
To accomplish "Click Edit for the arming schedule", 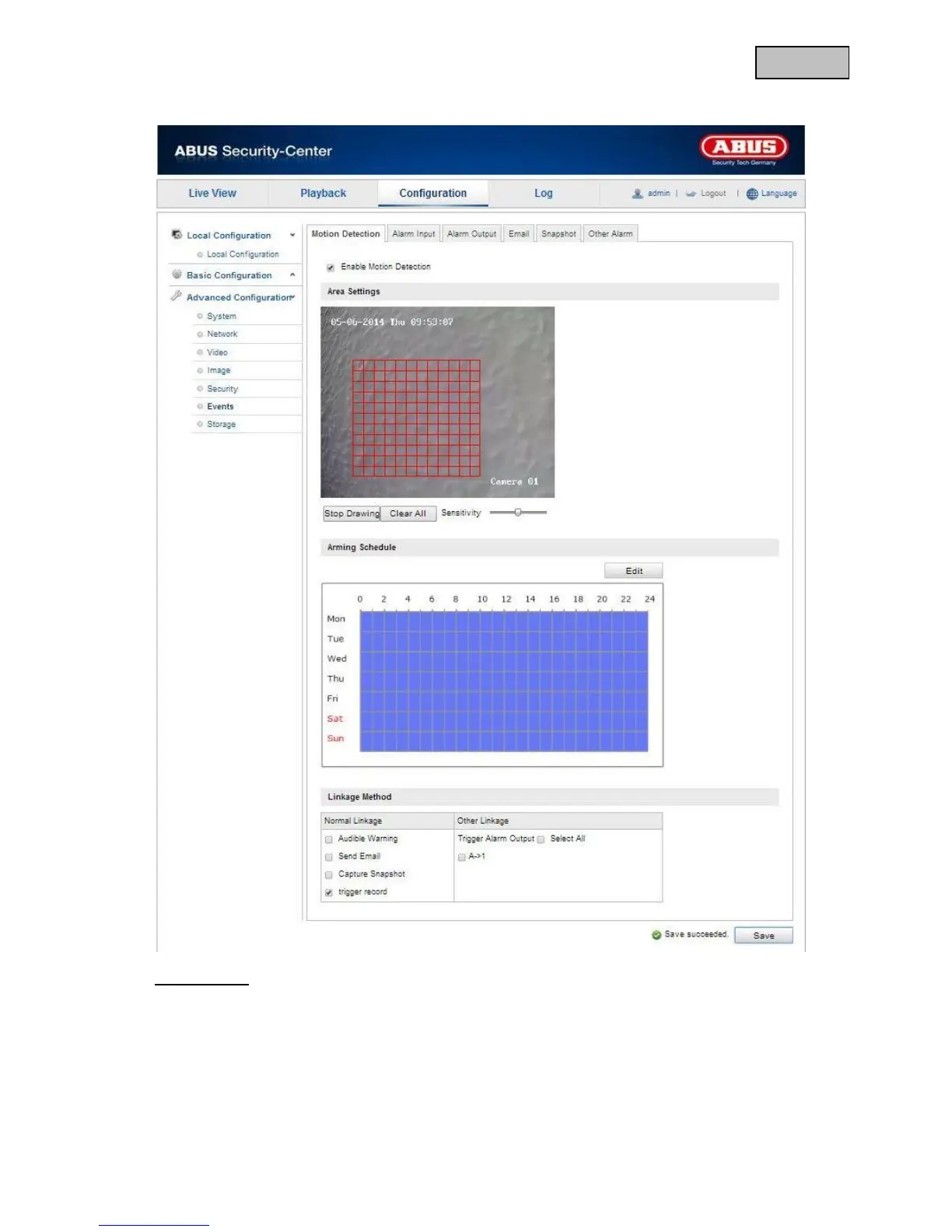I will pos(634,571).
